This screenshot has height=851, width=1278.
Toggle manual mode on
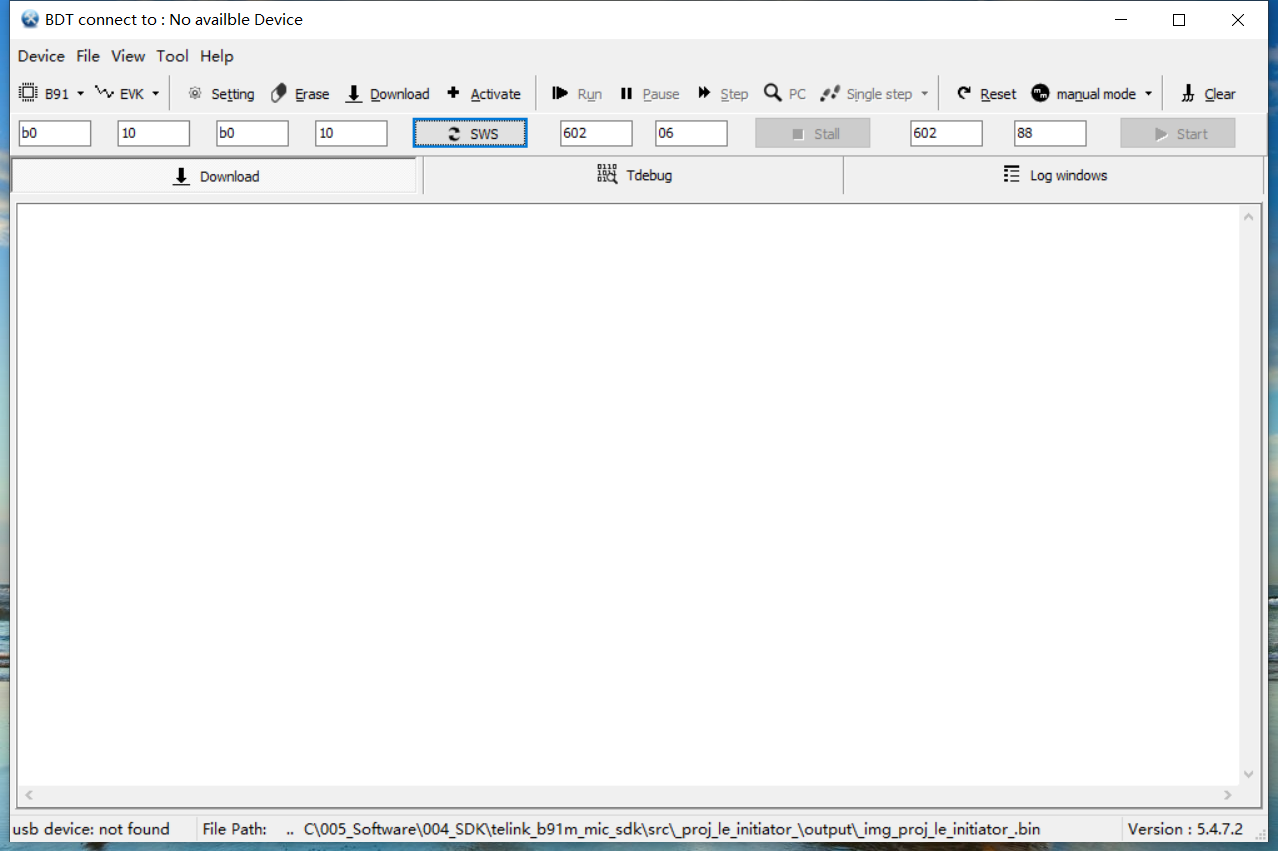[1092, 93]
